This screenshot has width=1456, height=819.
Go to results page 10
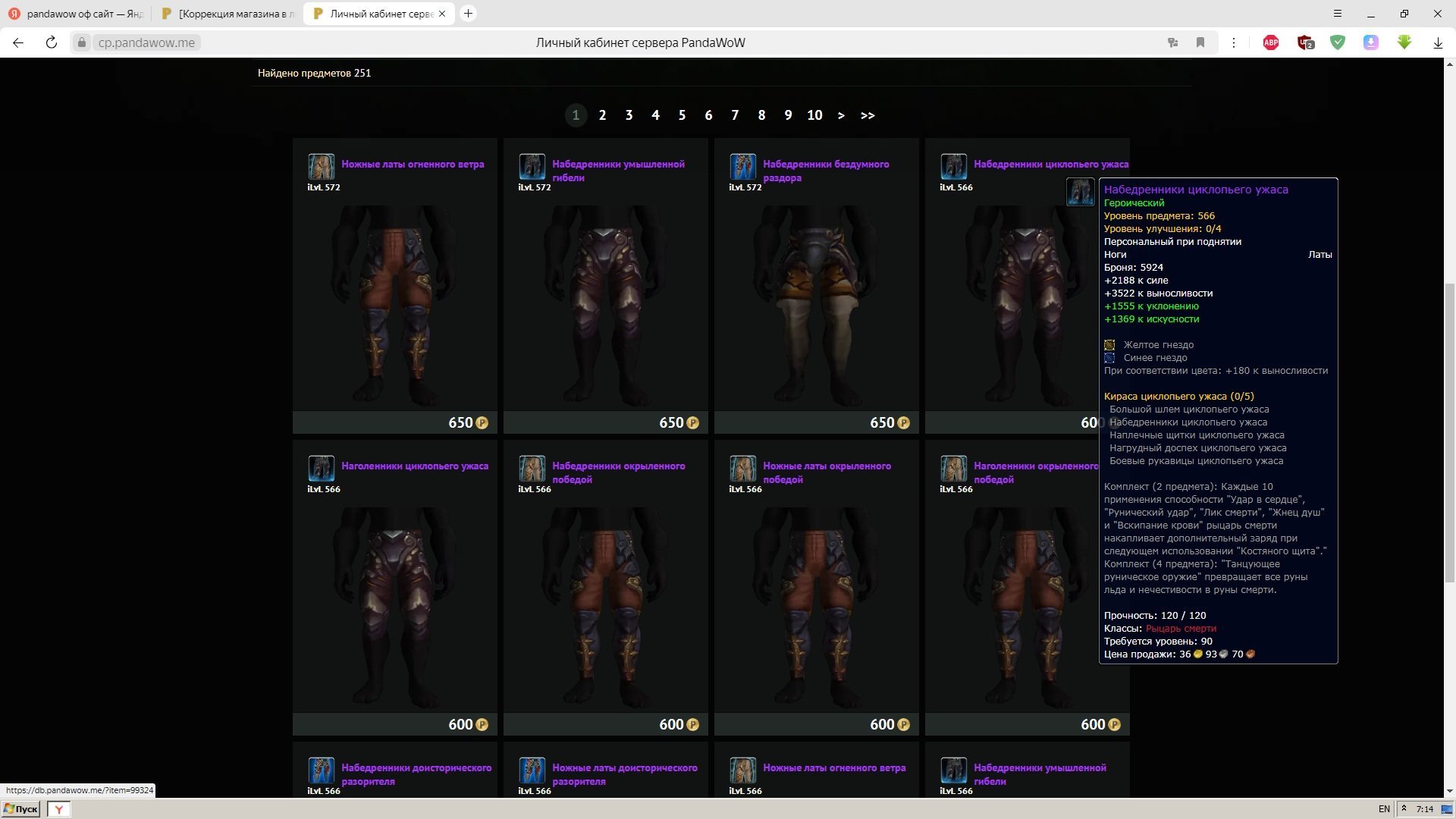point(814,115)
